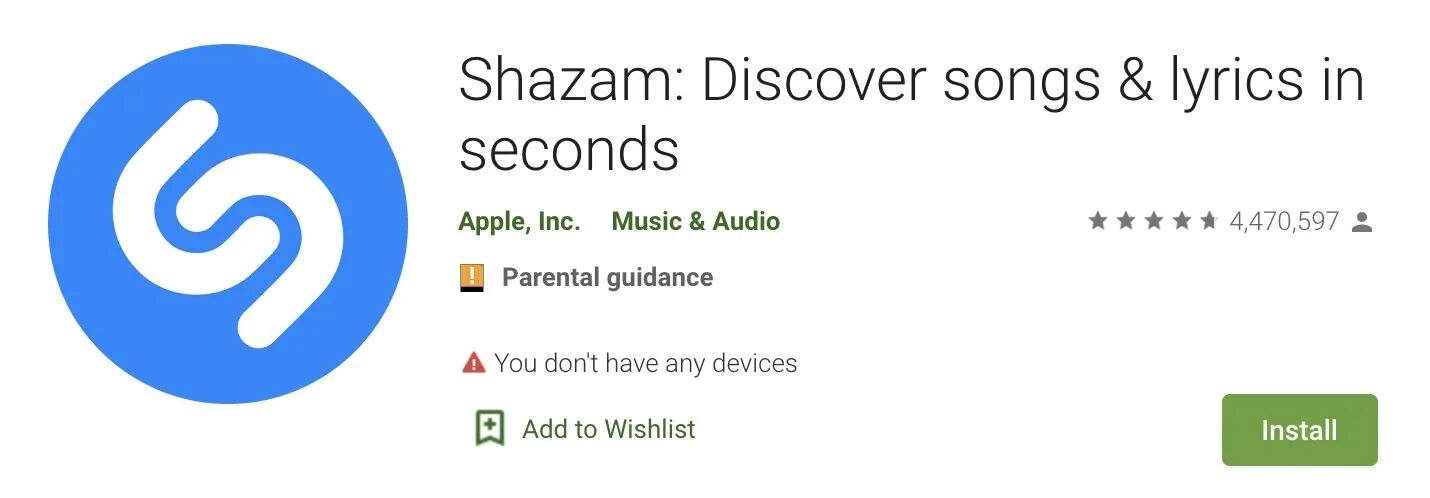Click the first rating star
Image resolution: width=1430 pixels, height=498 pixels.
(1098, 221)
